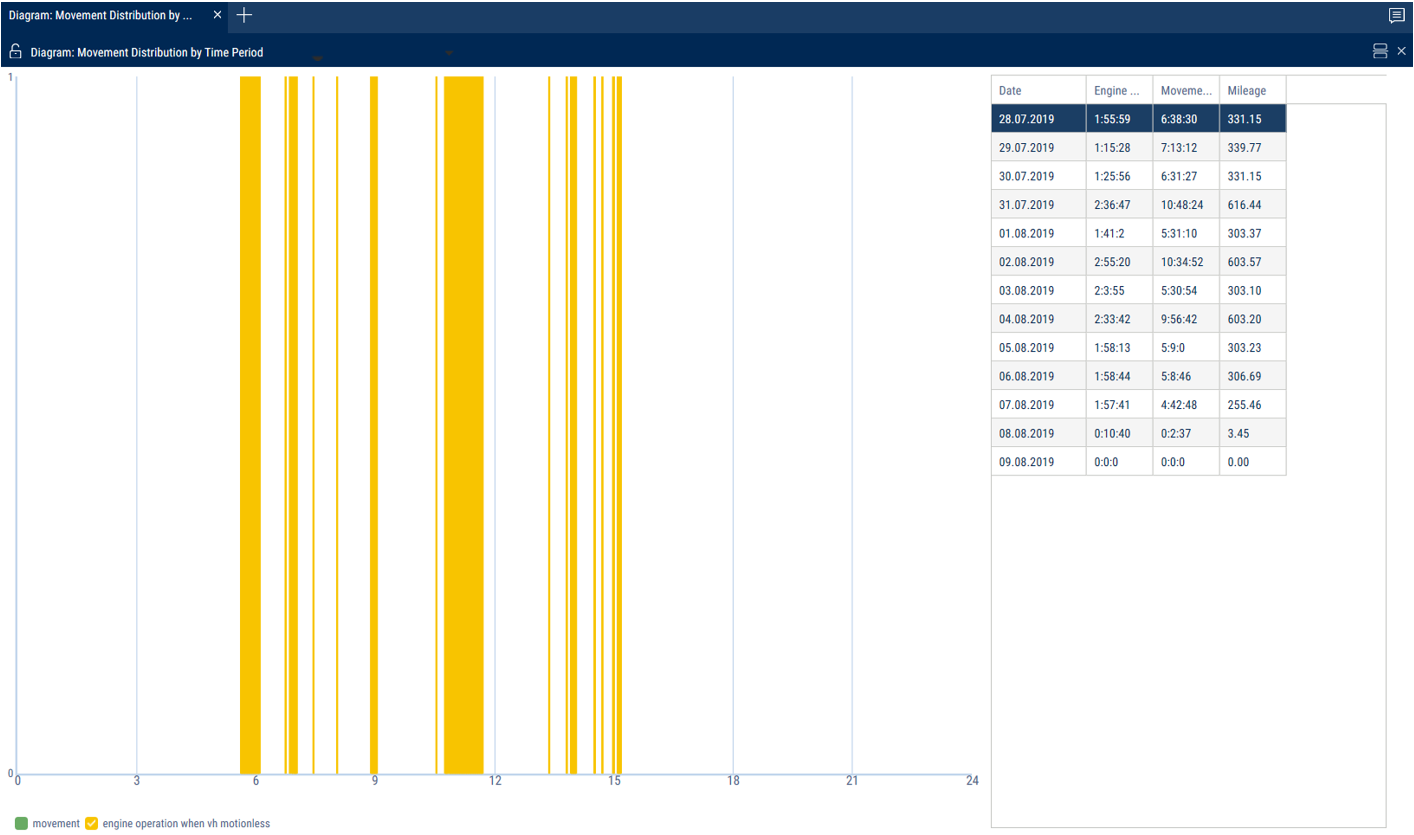Sort table by Mileage column header
Viewport: 1414px width, 835px height.
pyautogui.click(x=1252, y=90)
